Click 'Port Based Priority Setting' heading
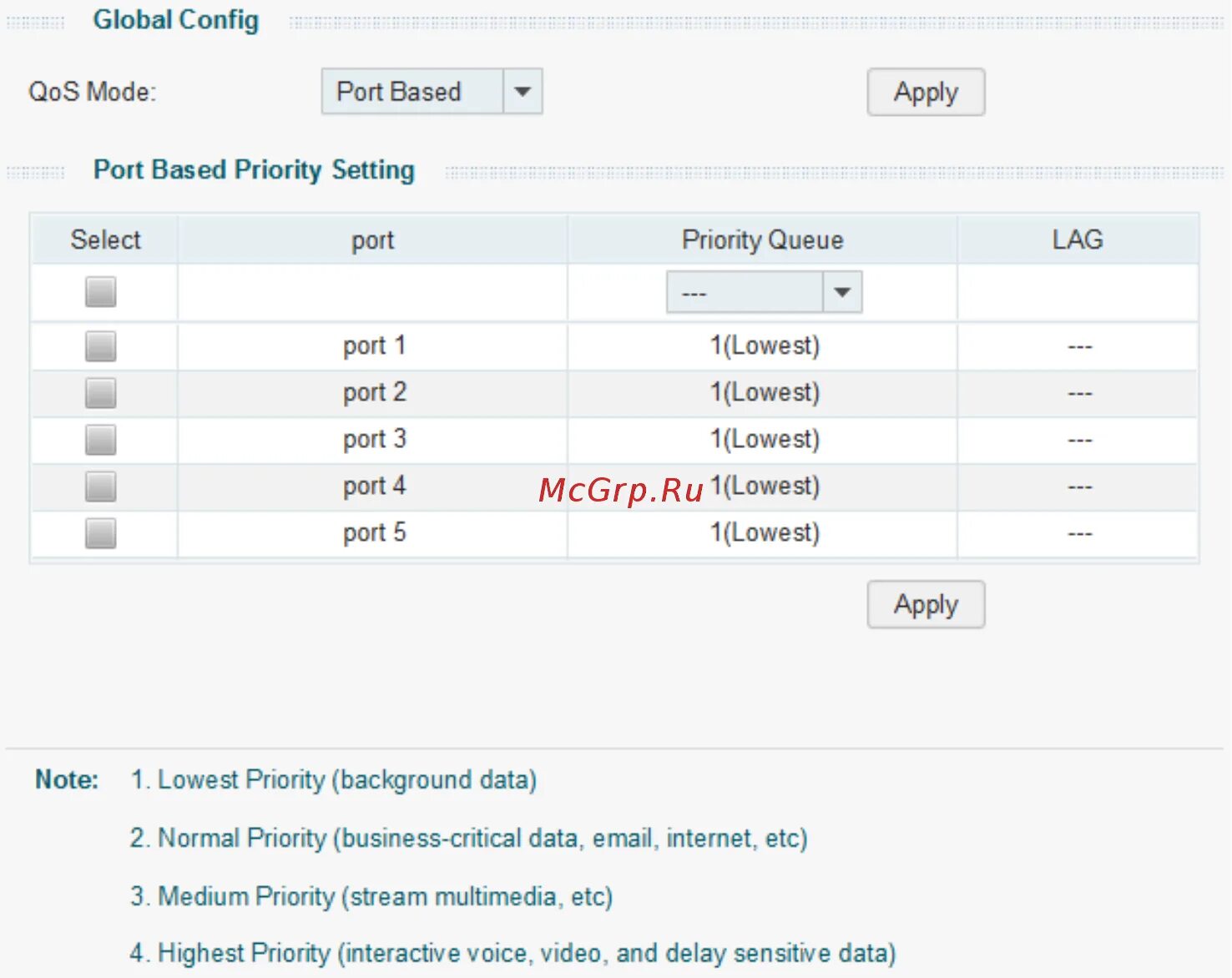Viewport: 1232px width, 978px height. [x=254, y=169]
